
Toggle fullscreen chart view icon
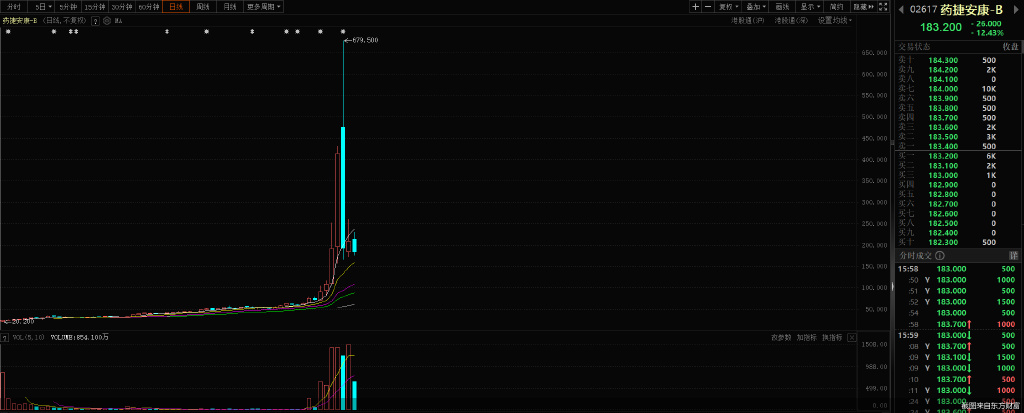click(x=884, y=7)
